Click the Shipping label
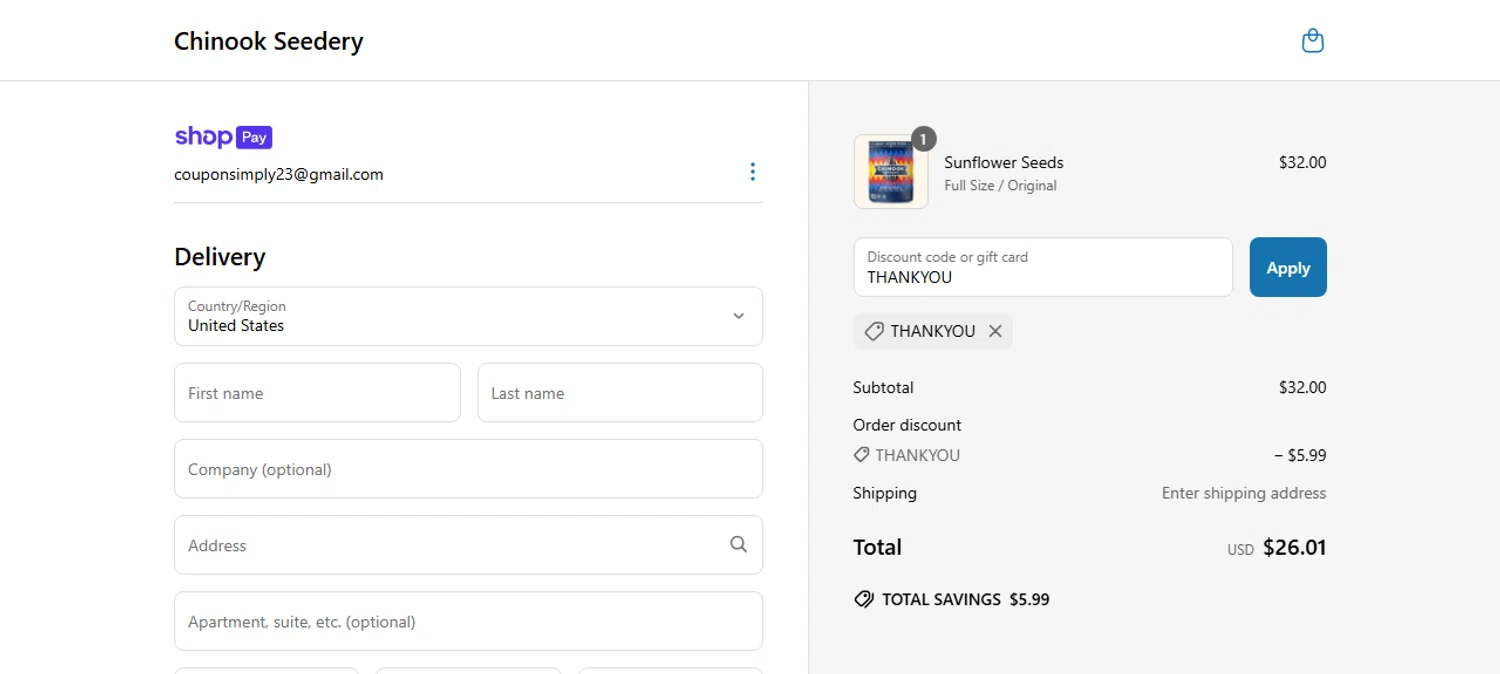The width and height of the screenshot is (1500, 674). (885, 493)
